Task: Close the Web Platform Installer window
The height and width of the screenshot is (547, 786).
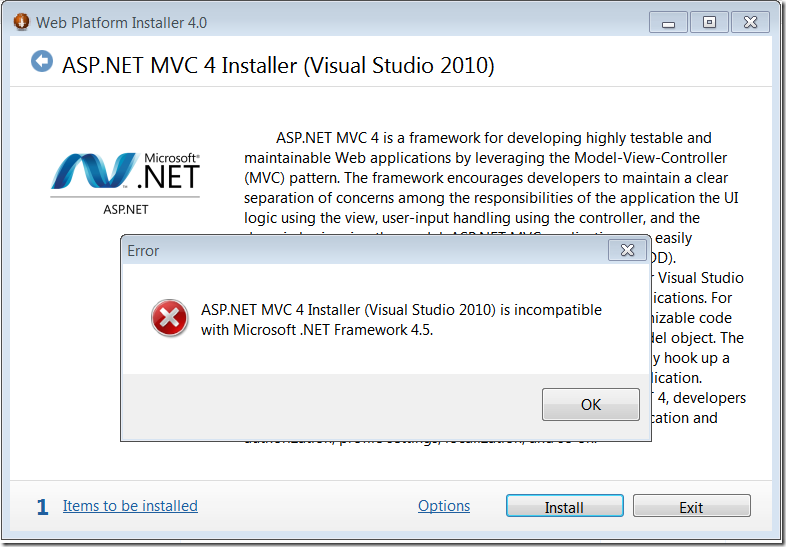Action: click(750, 23)
